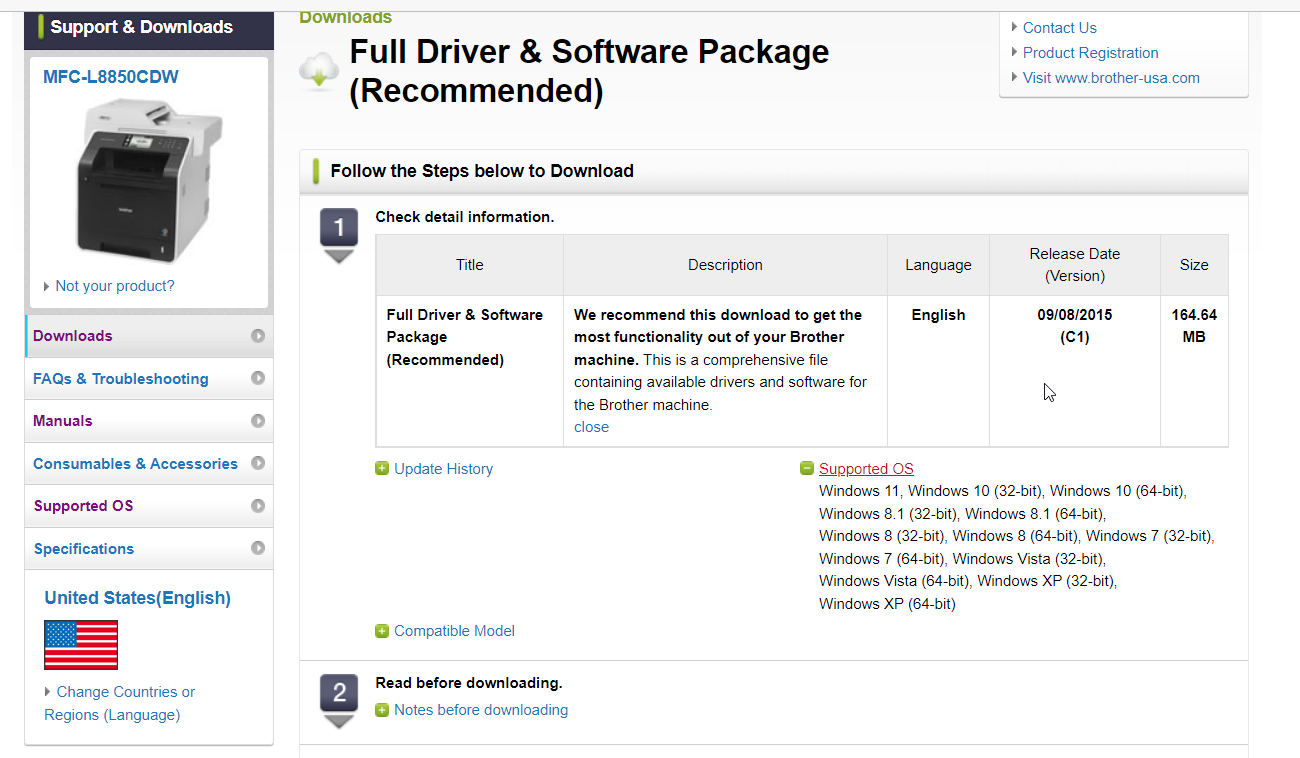This screenshot has height=758, width=1300.
Task: Click the cloud download icon beside title
Action: (319, 72)
